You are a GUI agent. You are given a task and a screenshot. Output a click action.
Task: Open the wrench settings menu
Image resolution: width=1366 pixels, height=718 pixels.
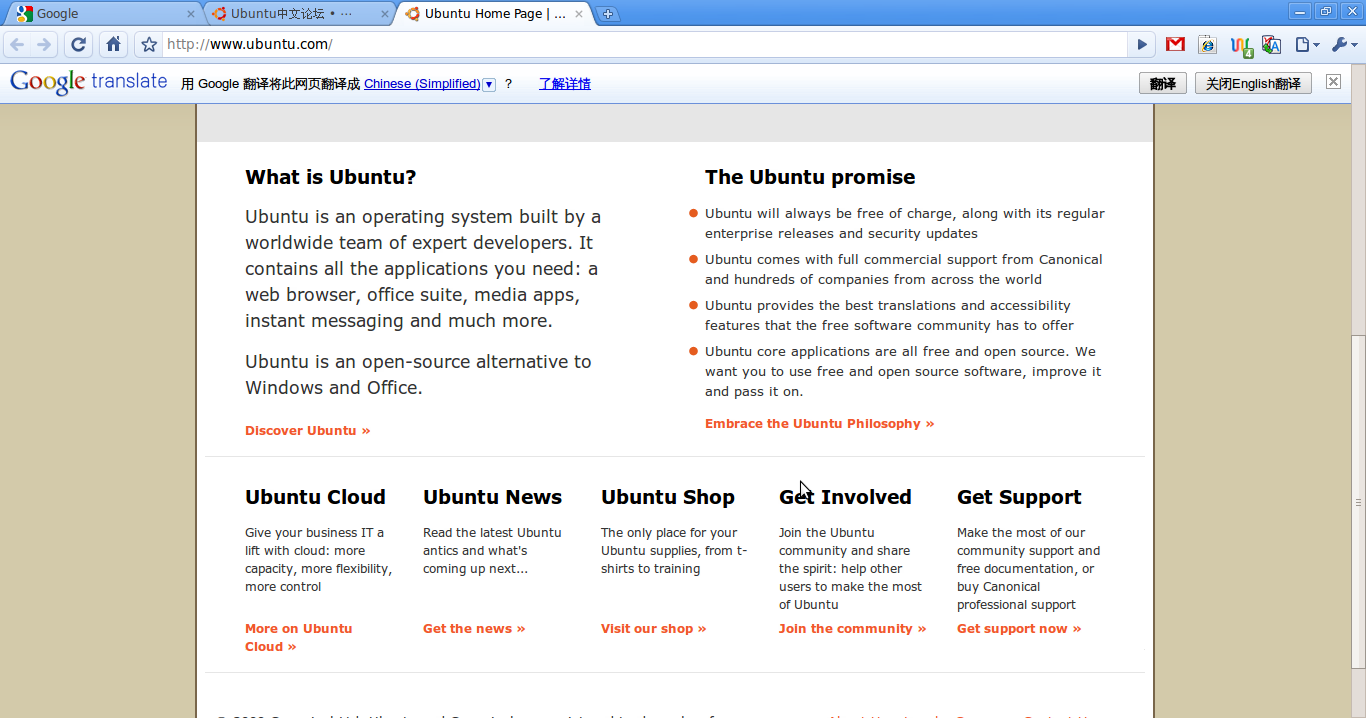click(x=1345, y=44)
